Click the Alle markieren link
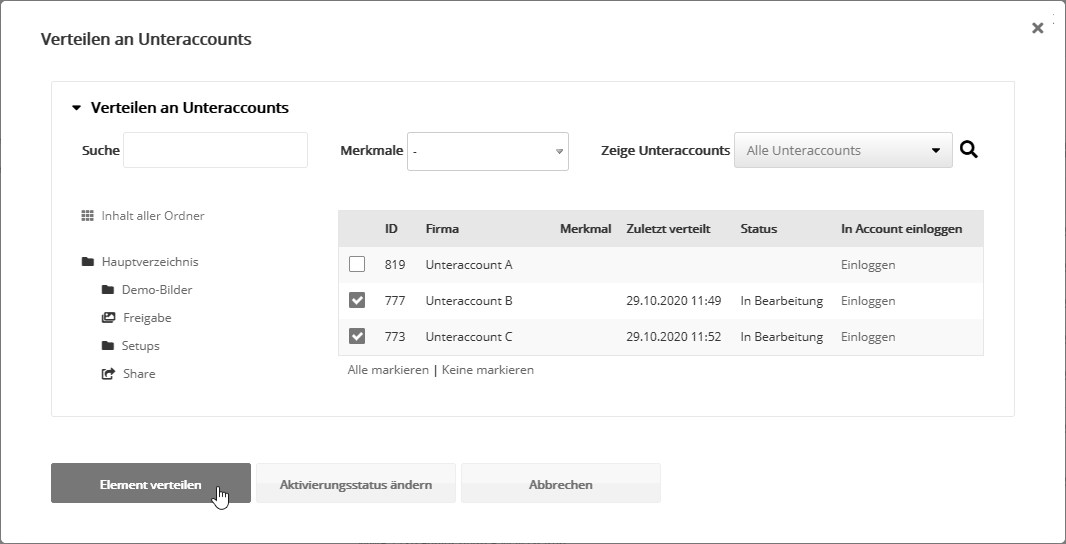 coord(388,370)
